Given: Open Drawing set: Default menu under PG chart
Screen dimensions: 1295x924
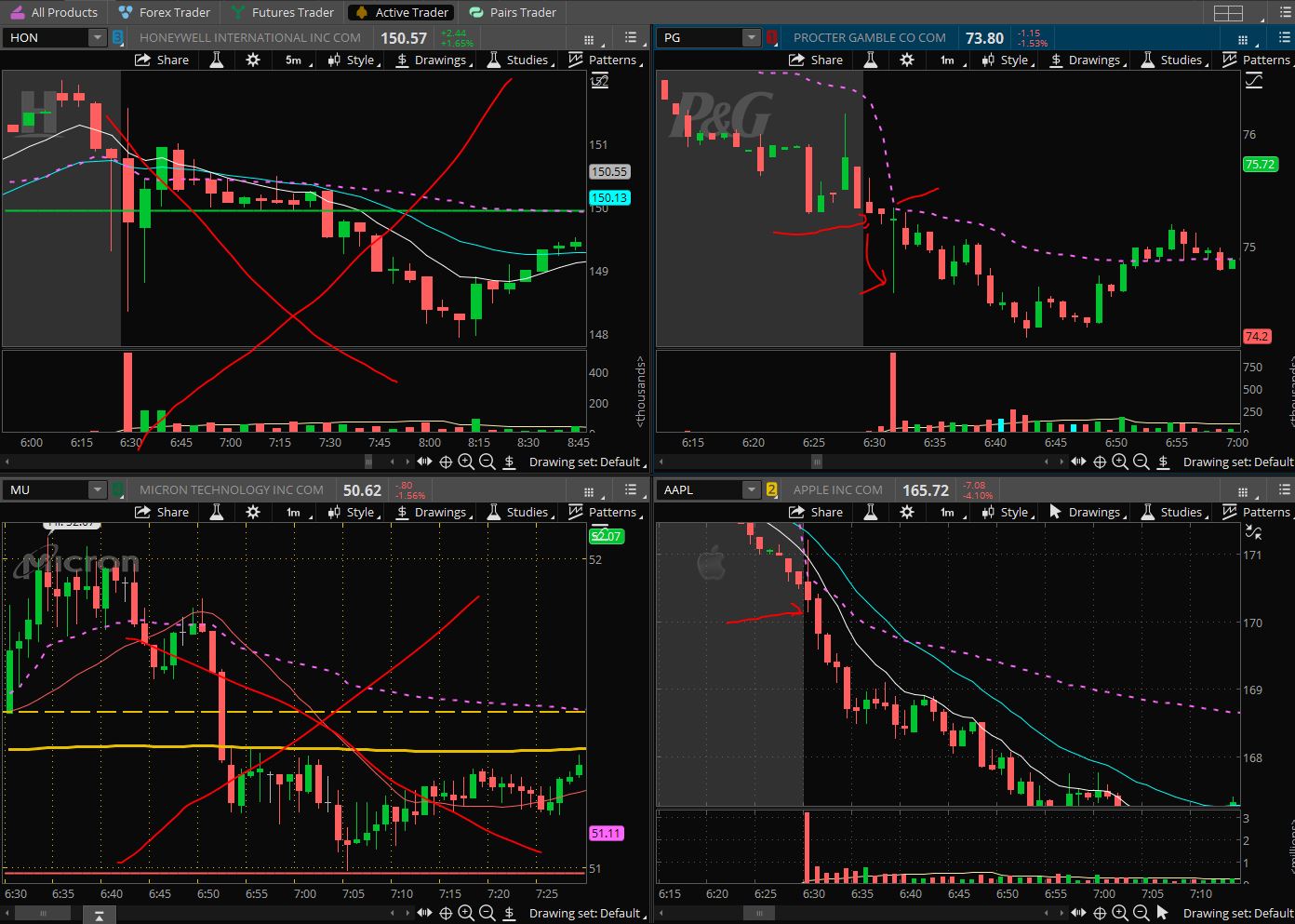Looking at the screenshot, I should pos(1238,462).
